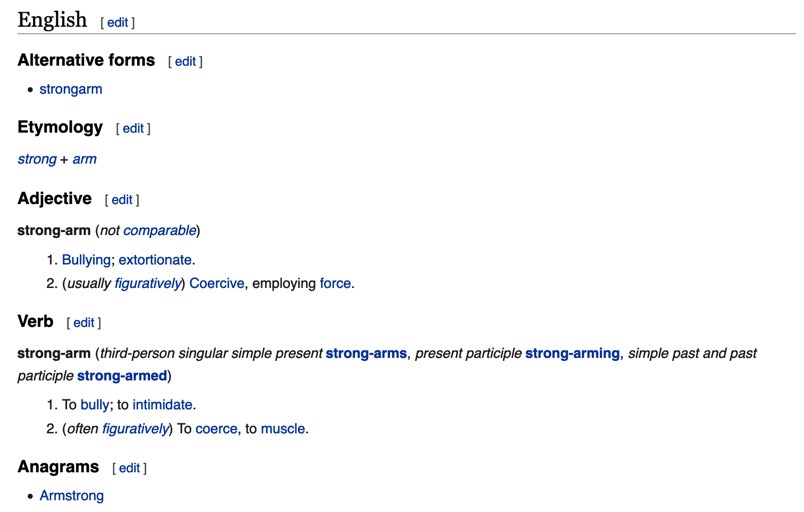
Task: Edit the Anagrams section
Action: pyautogui.click(x=129, y=468)
